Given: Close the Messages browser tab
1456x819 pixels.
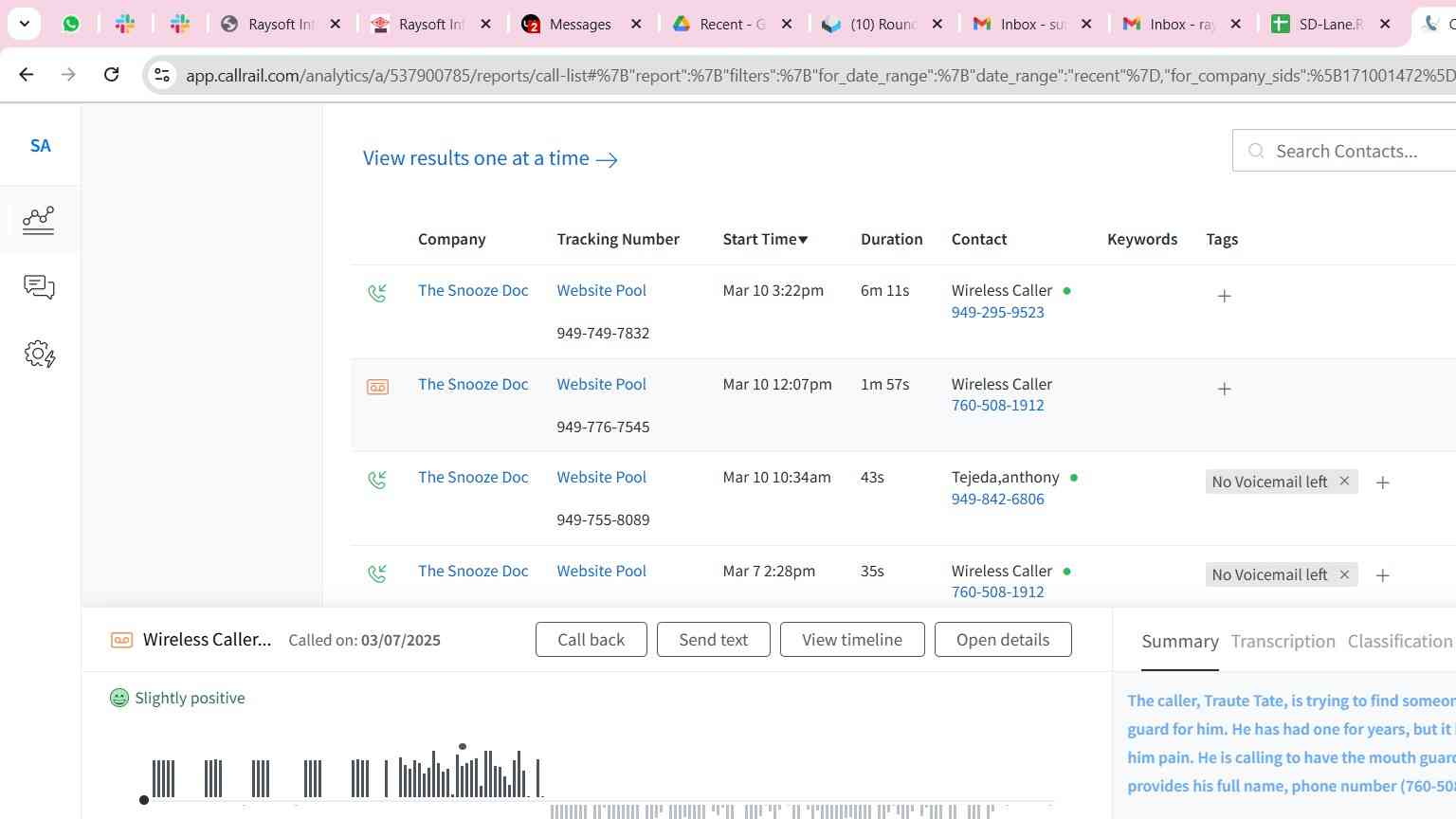Looking at the screenshot, I should tap(636, 24).
